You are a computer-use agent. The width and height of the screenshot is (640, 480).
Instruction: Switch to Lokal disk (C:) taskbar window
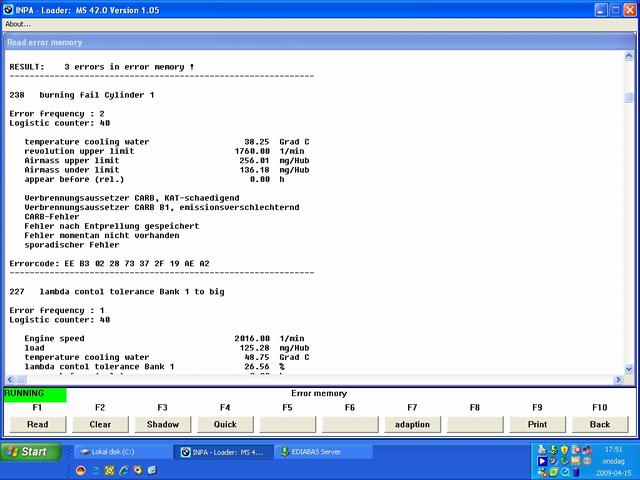point(122,452)
